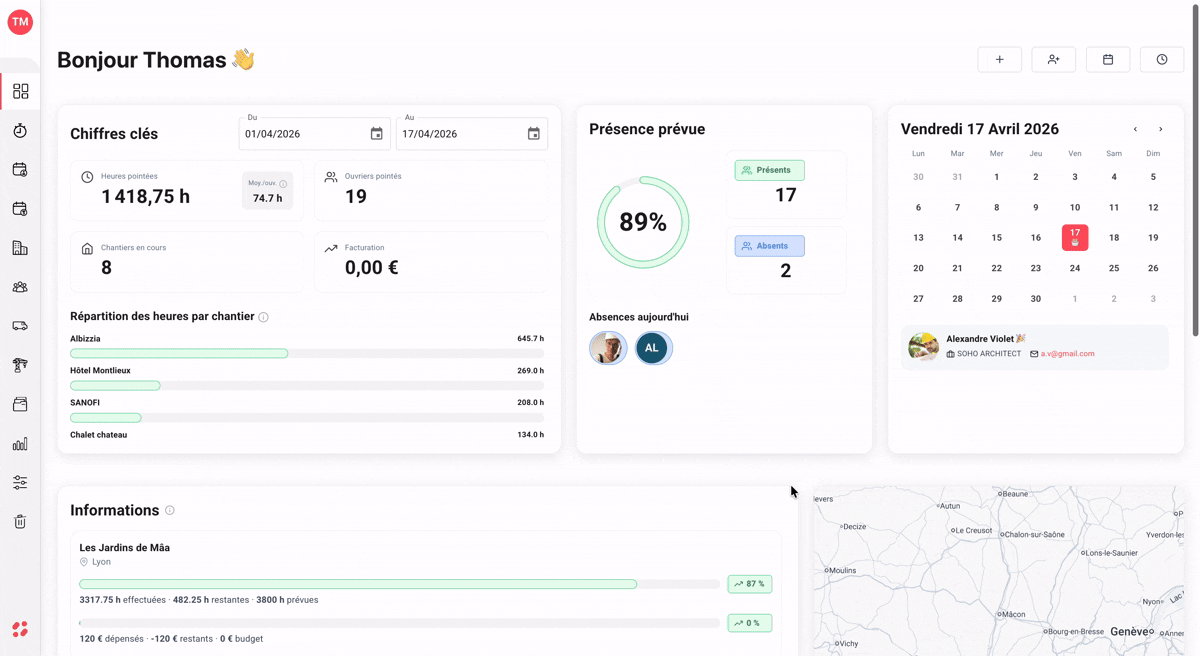Click the Ouvriers pointés 19 card
Image resolution: width=1200 pixels, height=656 pixels.
431,190
